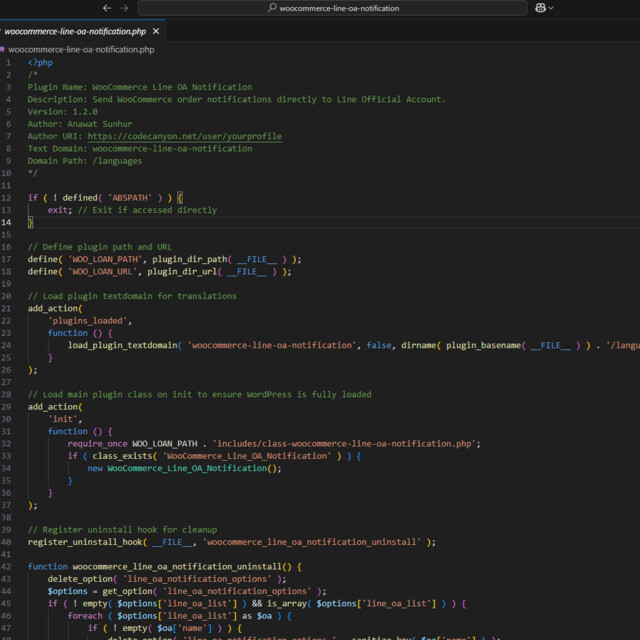Go forward using the right arrow

(x=124, y=8)
